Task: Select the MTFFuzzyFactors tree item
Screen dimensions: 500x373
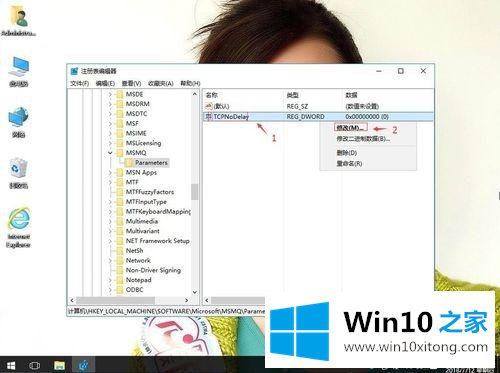Action: pyautogui.click(x=150, y=192)
